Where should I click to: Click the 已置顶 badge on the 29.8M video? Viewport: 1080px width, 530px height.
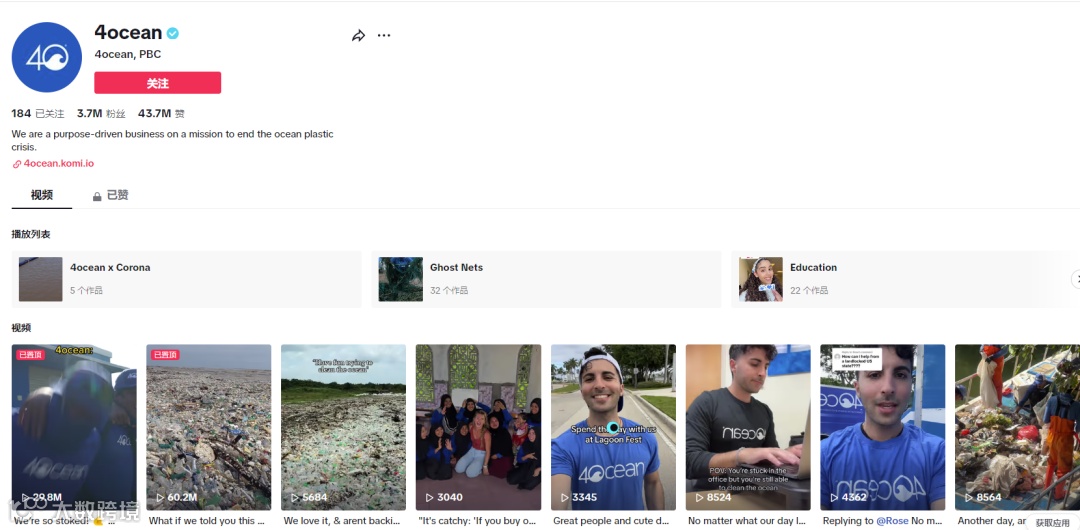[x=30, y=355]
